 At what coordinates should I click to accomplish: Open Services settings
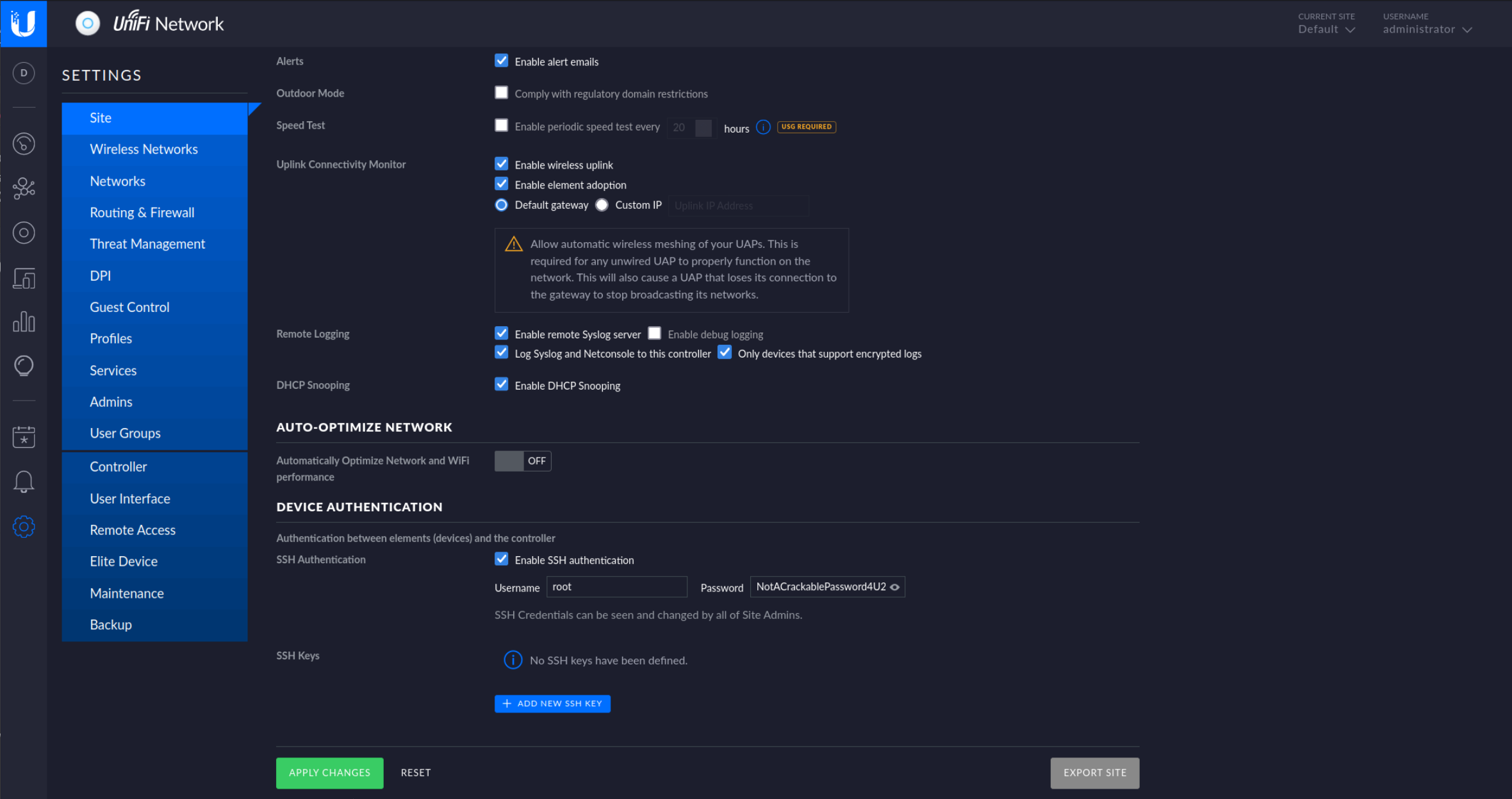point(154,370)
